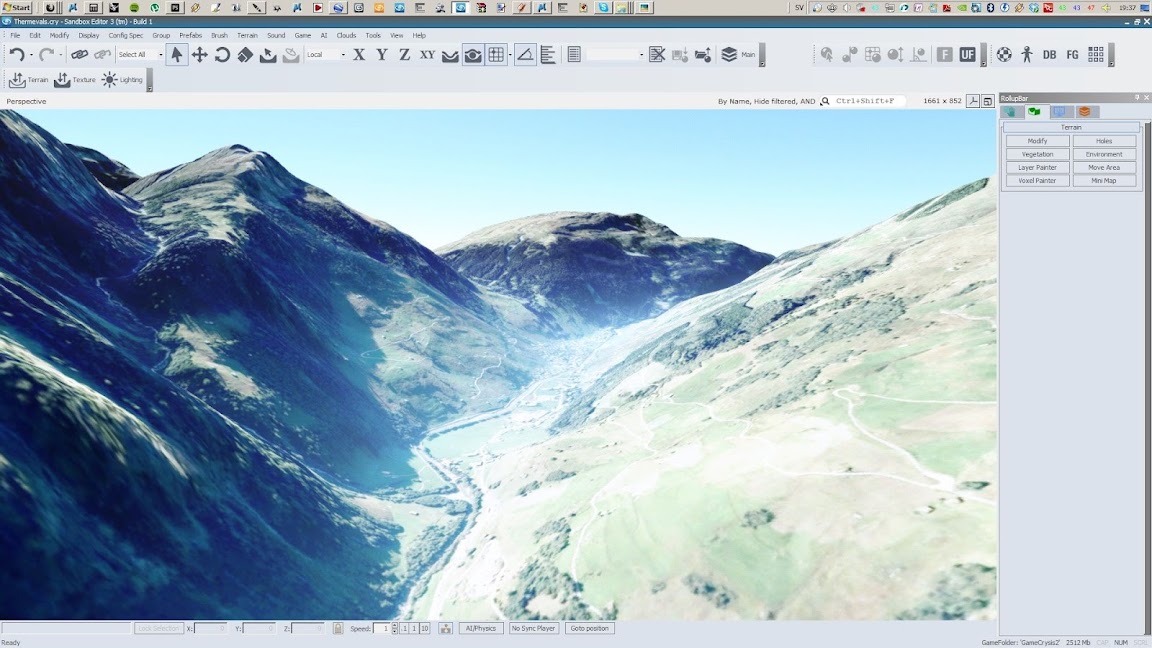Image resolution: width=1152 pixels, height=648 pixels.
Task: Open the FG flow graph editor
Action: (x=1073, y=54)
